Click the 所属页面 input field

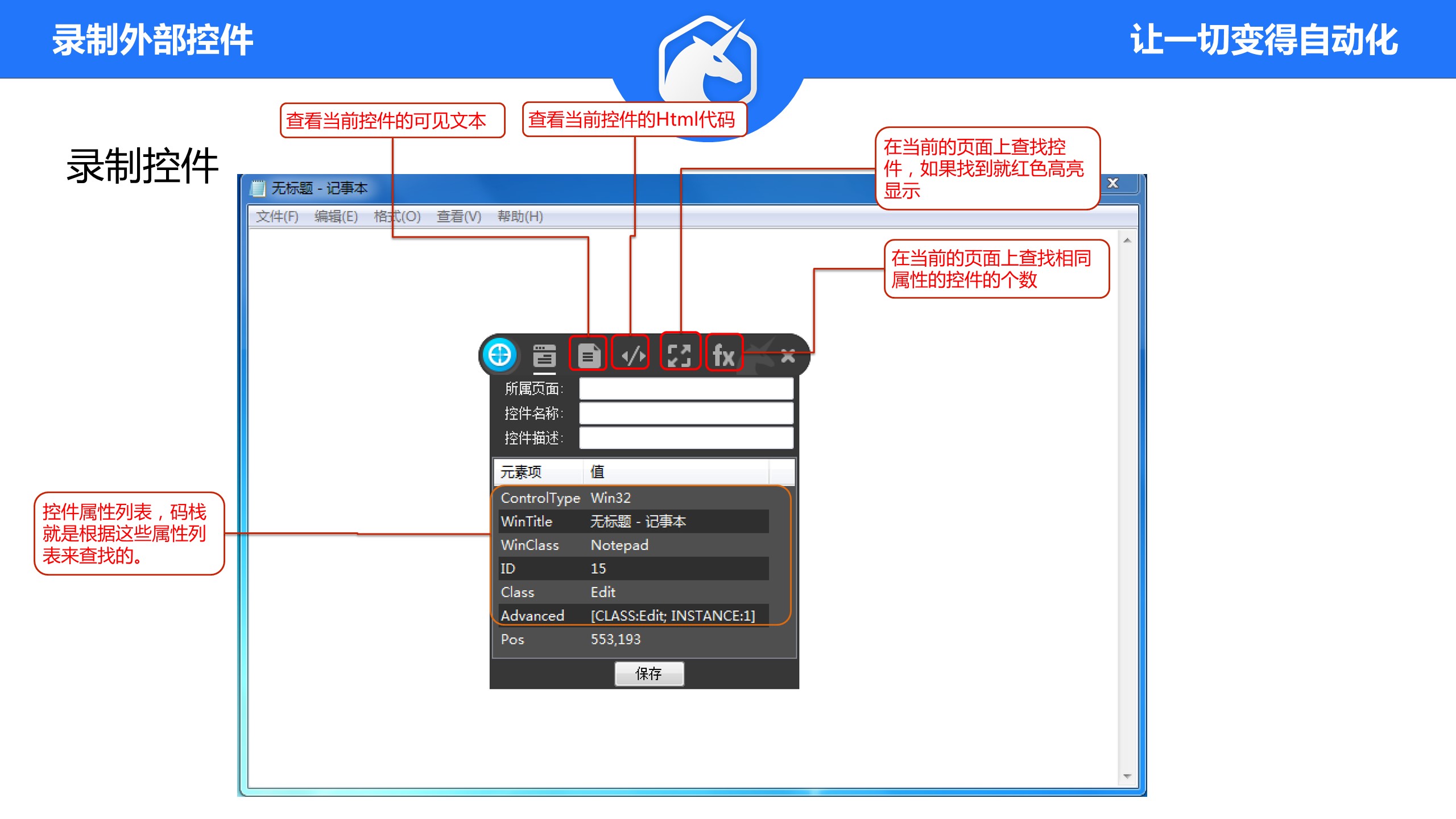[x=686, y=389]
